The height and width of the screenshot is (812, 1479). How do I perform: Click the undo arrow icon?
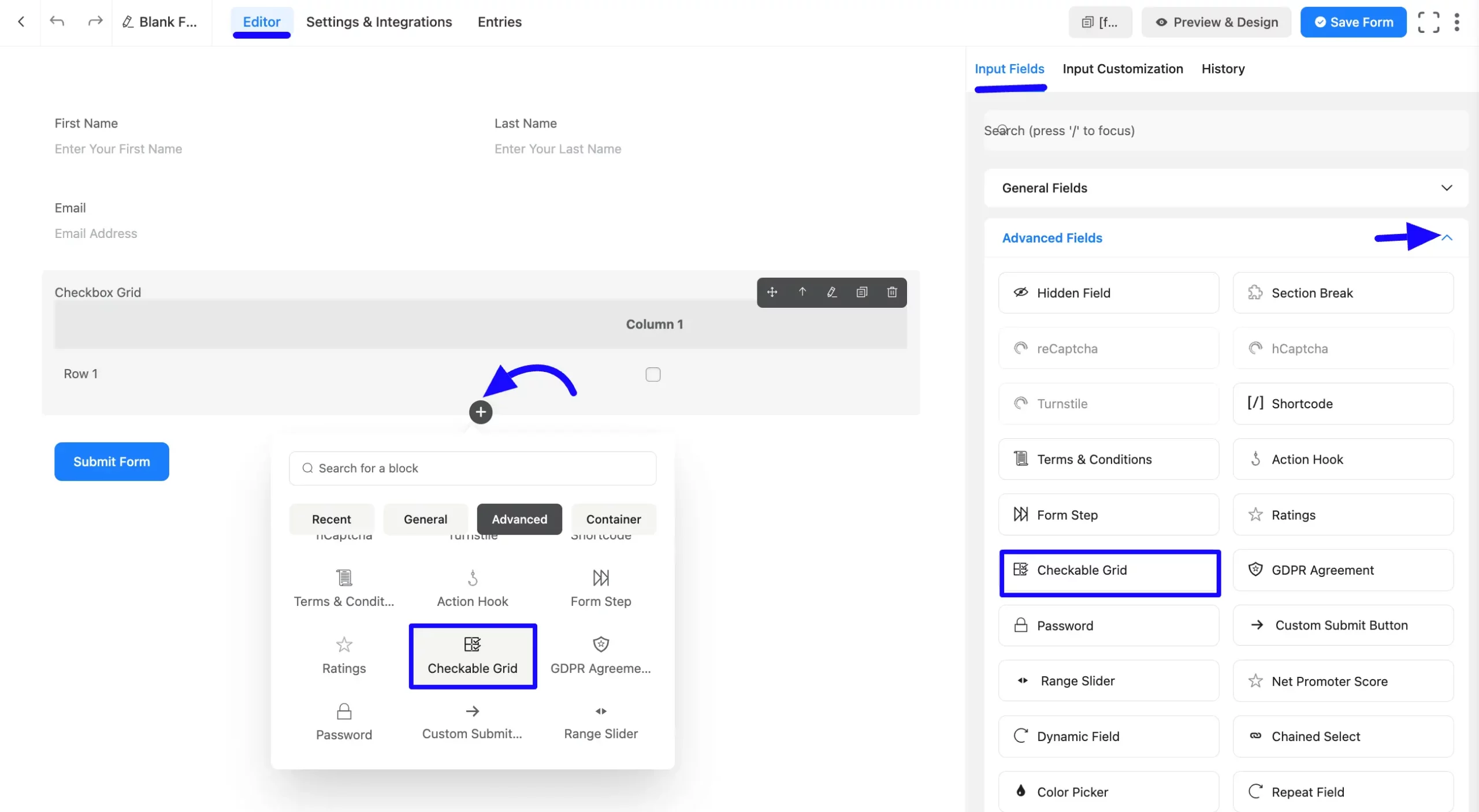(x=57, y=22)
